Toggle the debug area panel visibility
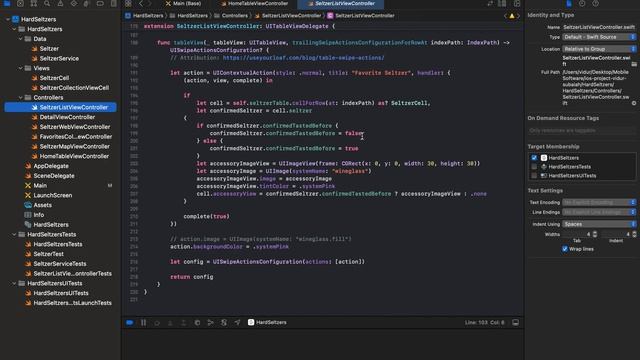The height and width of the screenshot is (360, 640). (x=516, y=322)
